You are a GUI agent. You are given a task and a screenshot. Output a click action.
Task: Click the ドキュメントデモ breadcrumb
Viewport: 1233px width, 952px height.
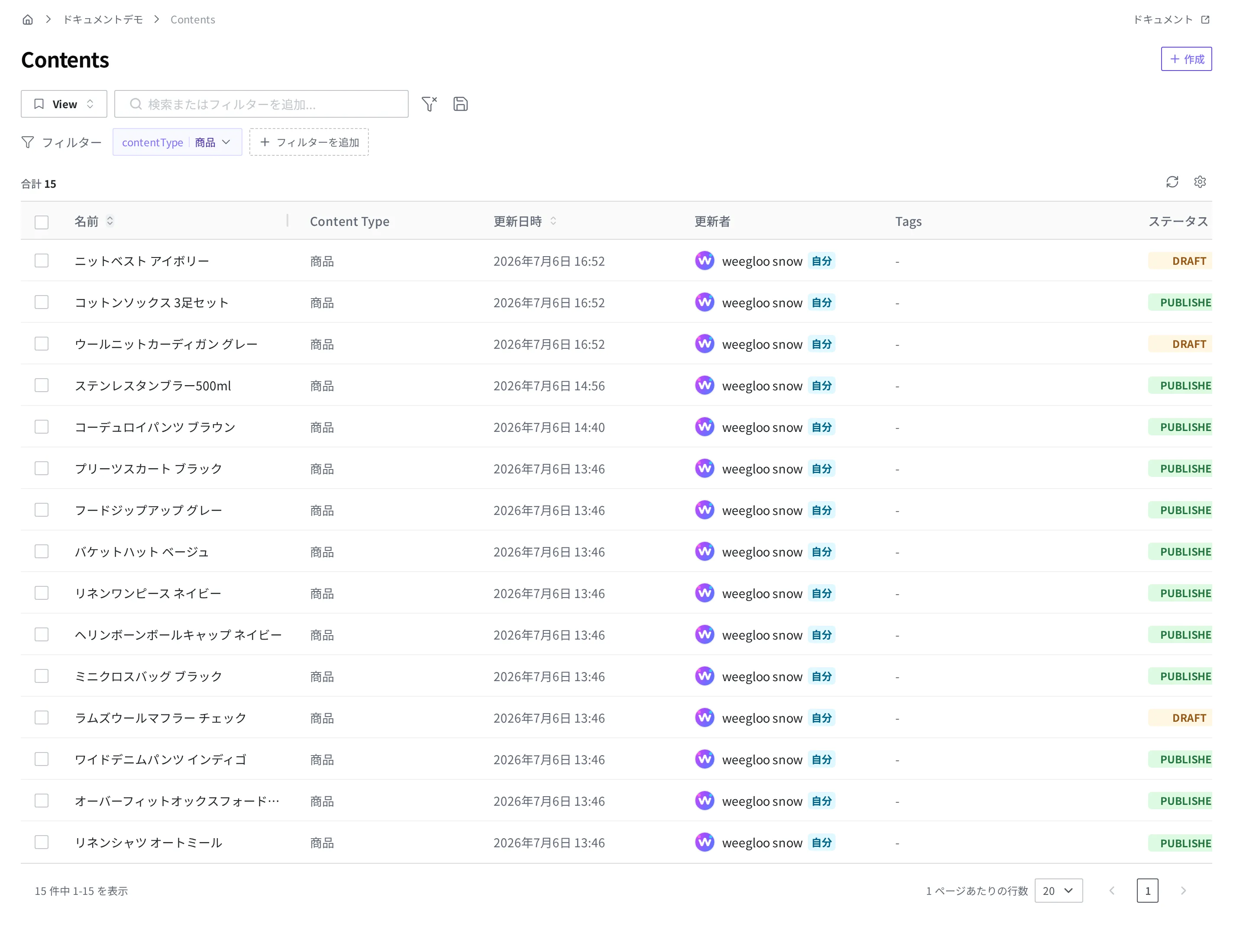tap(103, 20)
